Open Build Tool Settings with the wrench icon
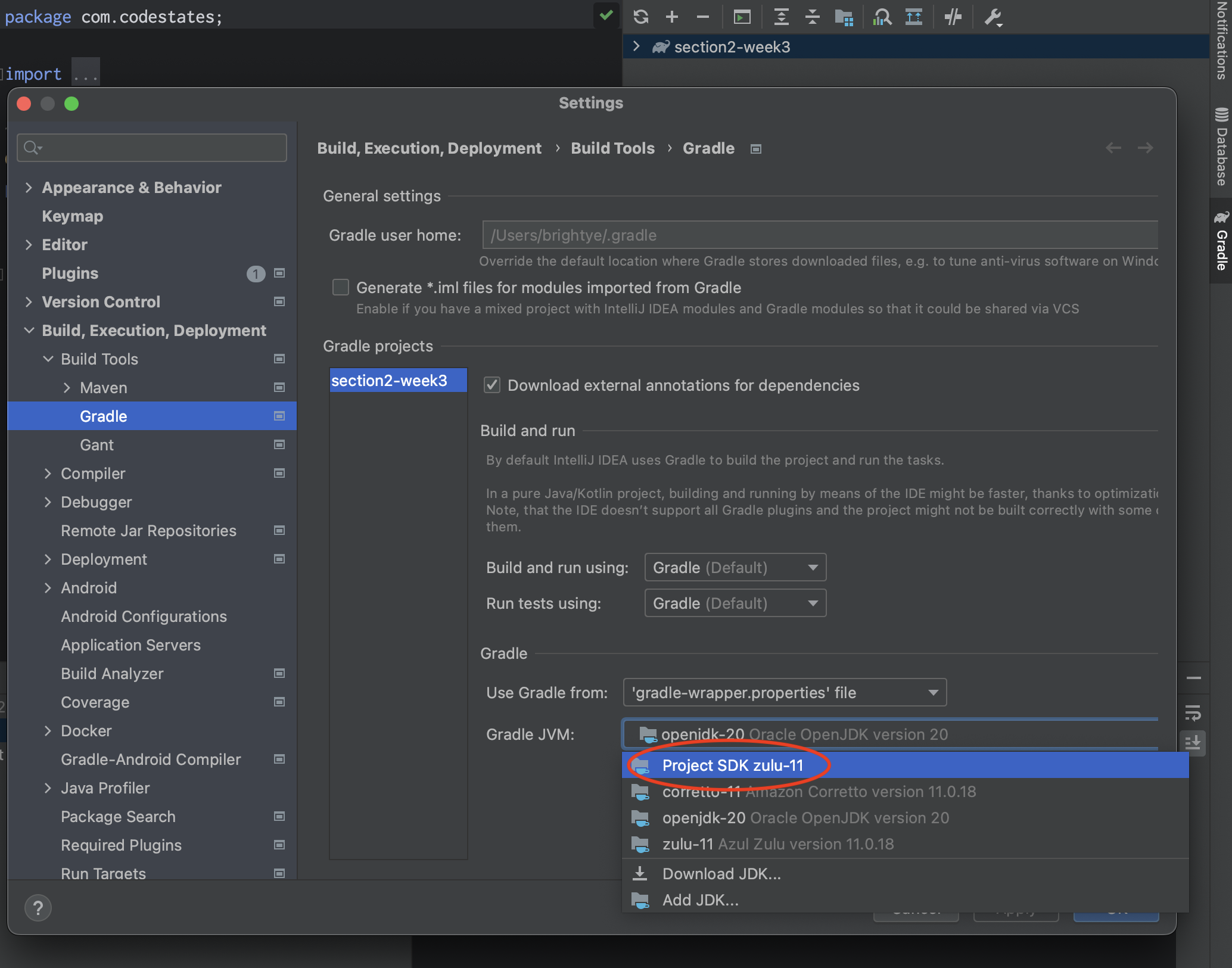The image size is (1232, 968). pos(993,17)
